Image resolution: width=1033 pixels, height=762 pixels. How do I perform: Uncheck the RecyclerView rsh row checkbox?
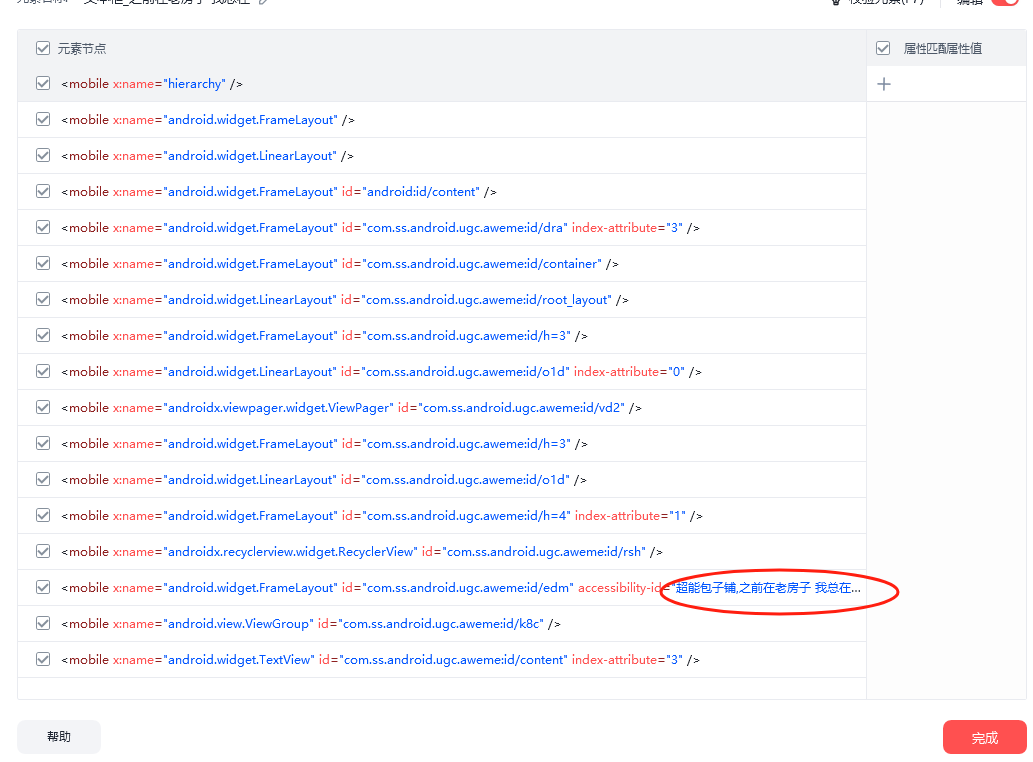[x=43, y=551]
